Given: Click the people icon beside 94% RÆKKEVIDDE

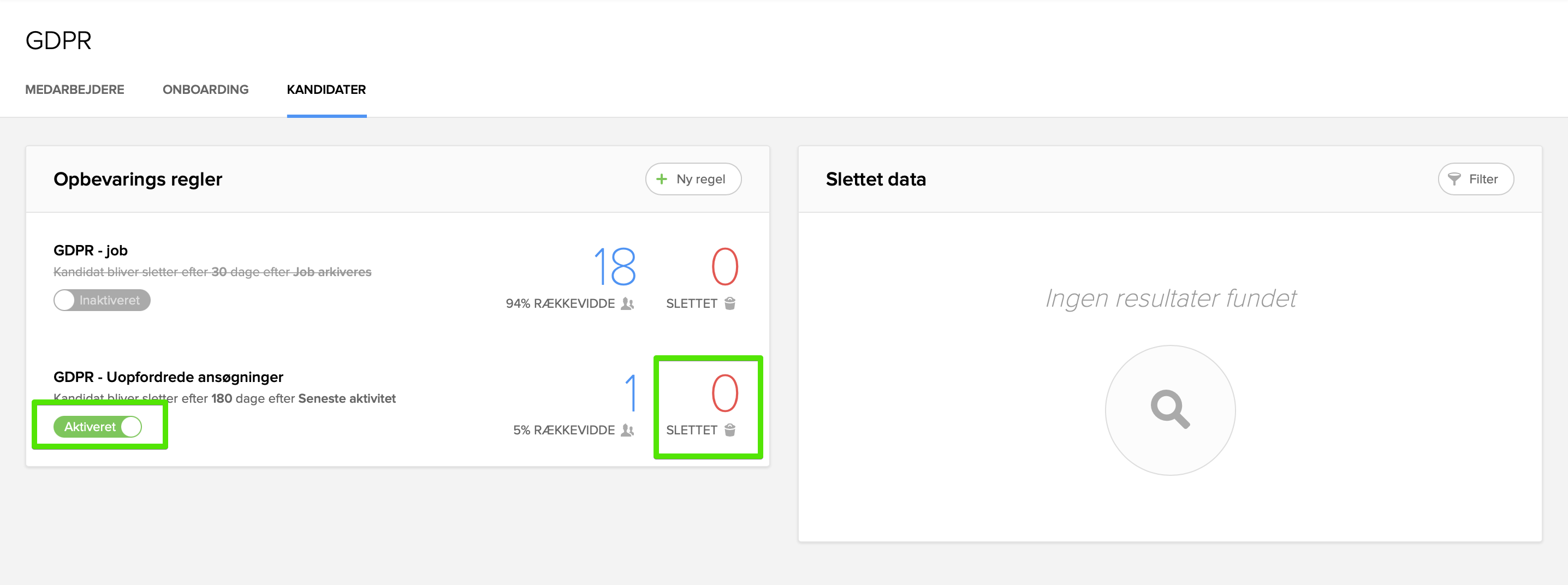Looking at the screenshot, I should coord(627,303).
